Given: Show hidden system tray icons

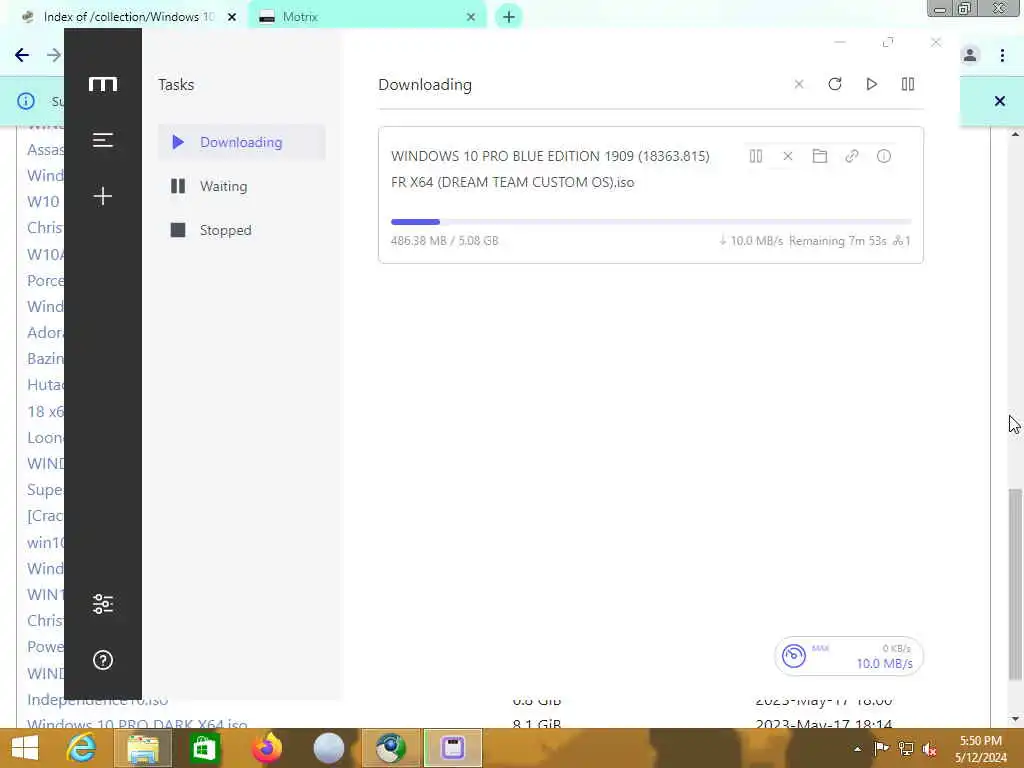Looking at the screenshot, I should click(857, 749).
